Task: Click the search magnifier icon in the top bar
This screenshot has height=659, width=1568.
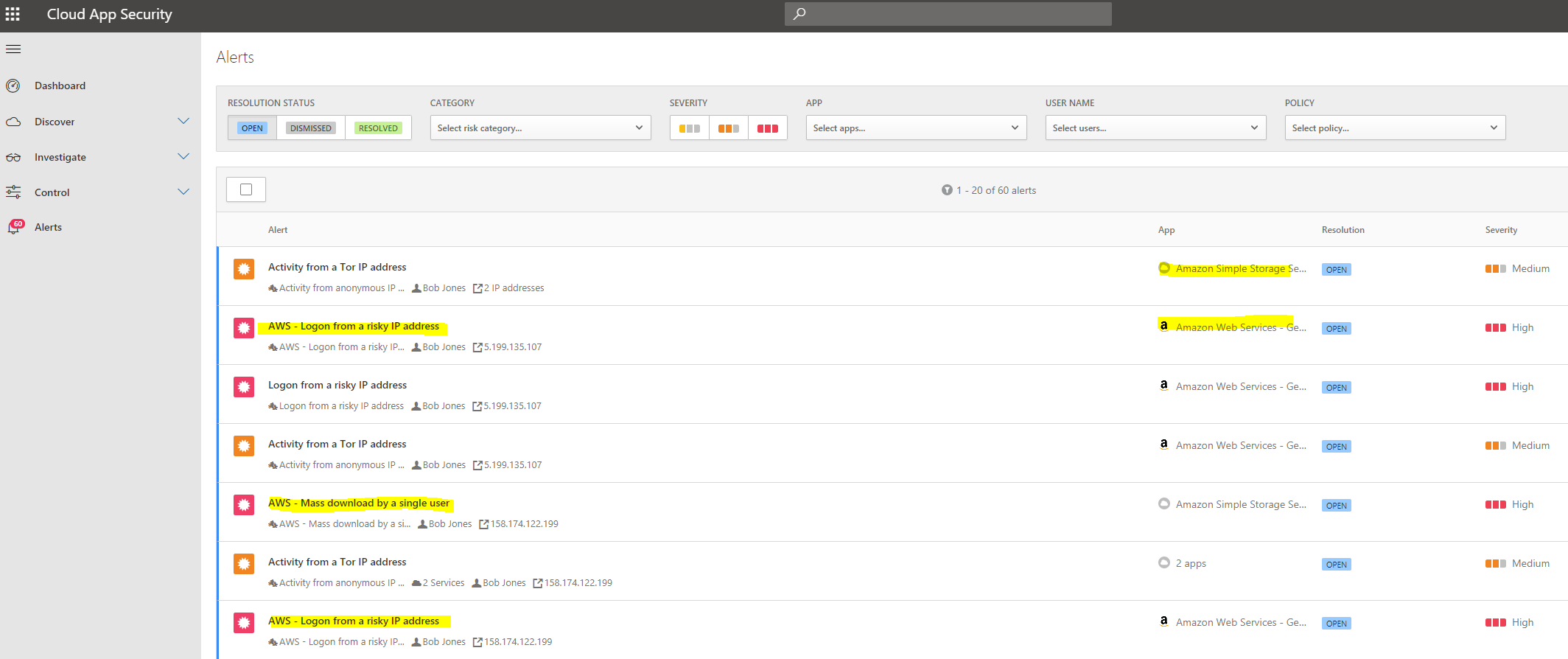Action: tap(799, 14)
